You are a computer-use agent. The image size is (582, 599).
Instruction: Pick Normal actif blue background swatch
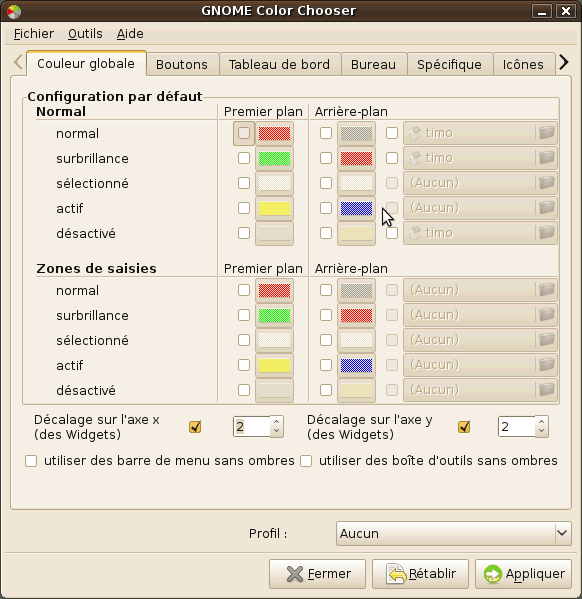tap(356, 208)
